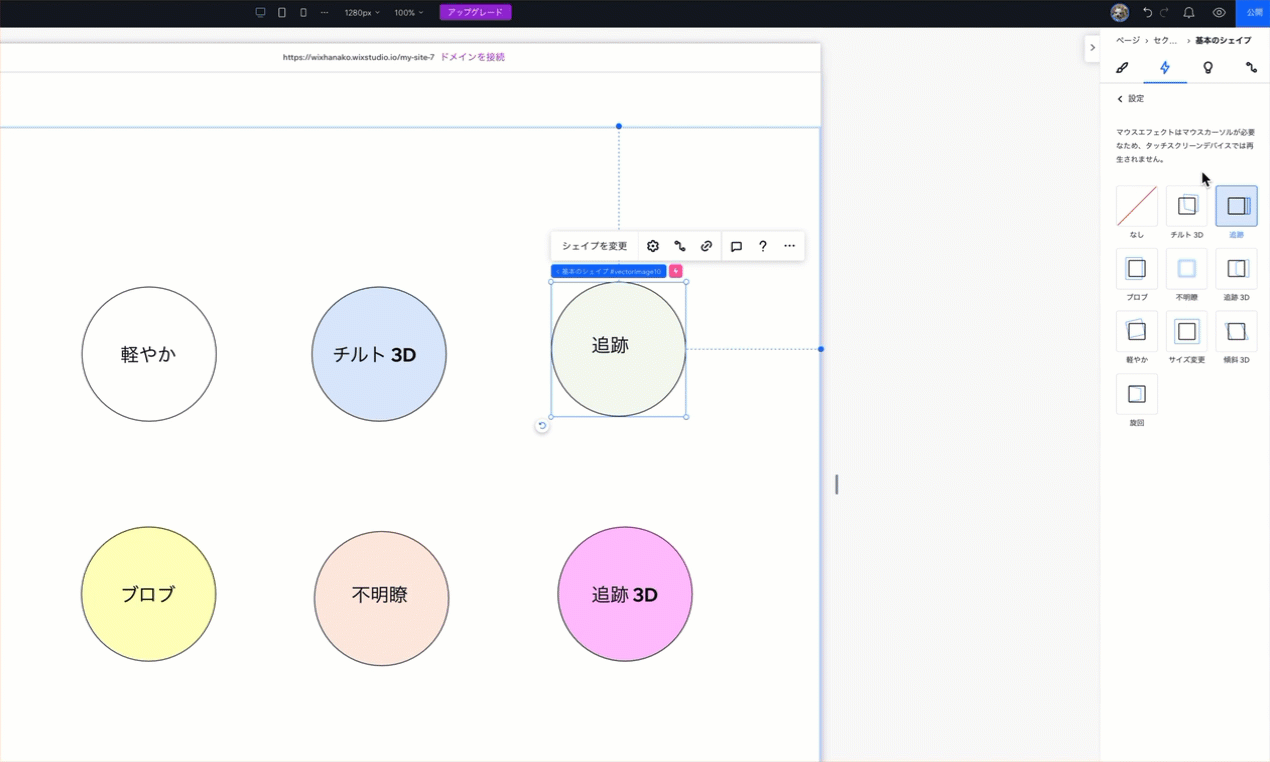Image resolution: width=1270 pixels, height=762 pixels.
Task: Select the 追跡 3D mouse effect tile
Action: (x=1237, y=269)
